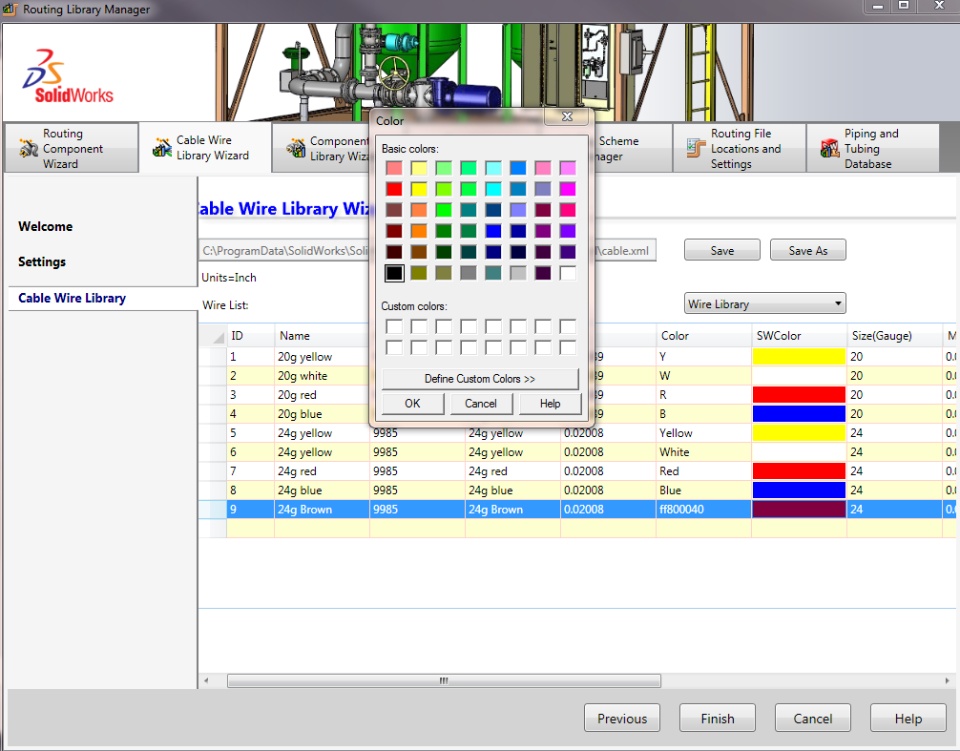Click Define Custom Colors button

(x=480, y=379)
